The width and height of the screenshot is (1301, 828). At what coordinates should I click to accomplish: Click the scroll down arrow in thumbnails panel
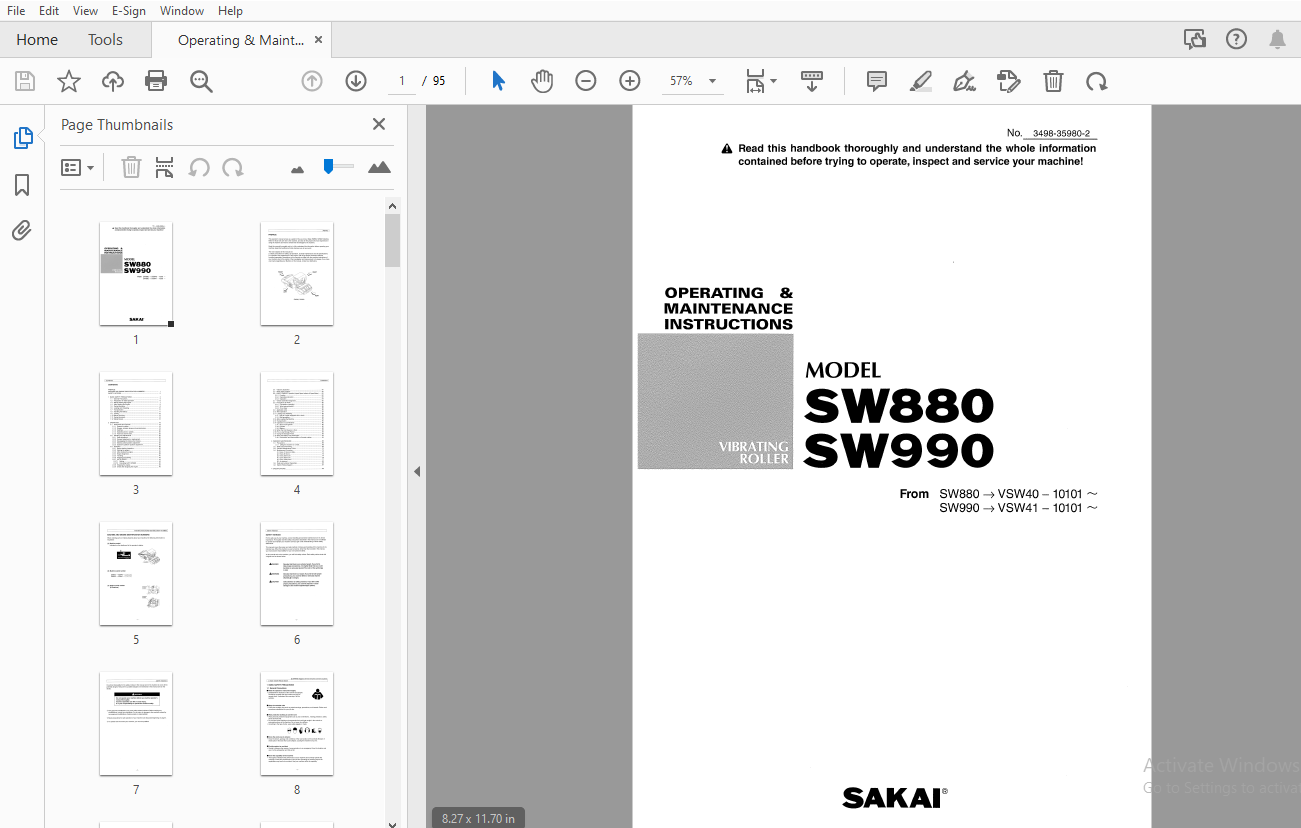(x=392, y=823)
